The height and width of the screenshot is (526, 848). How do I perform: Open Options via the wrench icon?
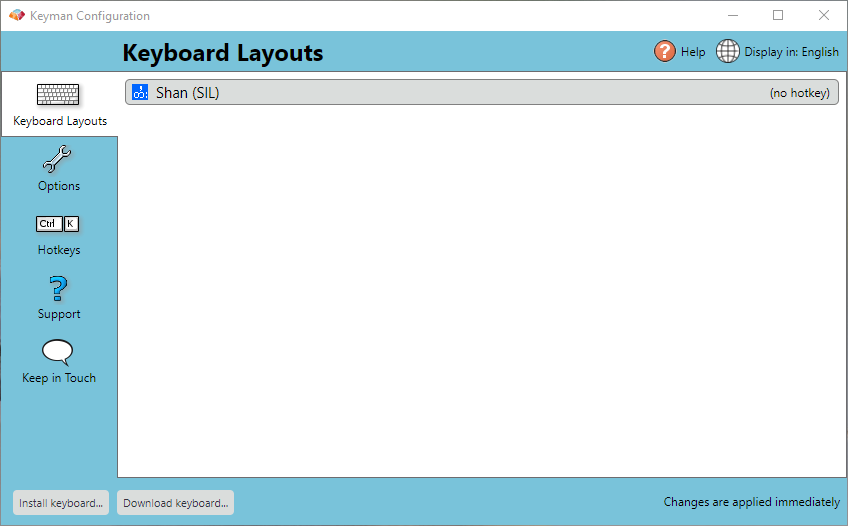[57, 159]
